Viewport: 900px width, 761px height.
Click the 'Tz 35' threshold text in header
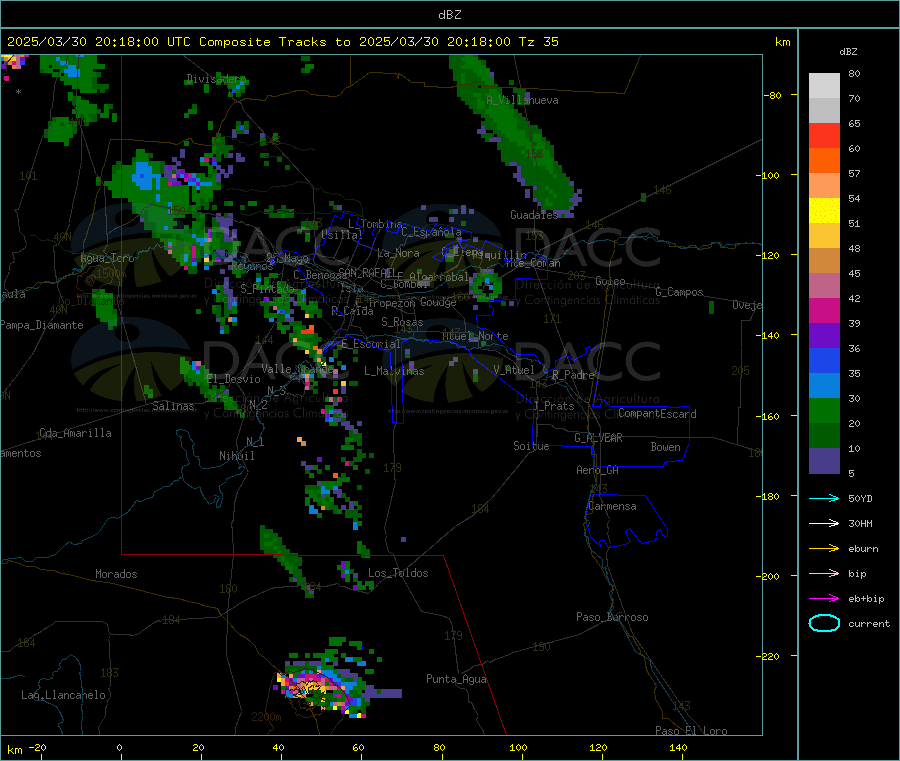tap(539, 42)
